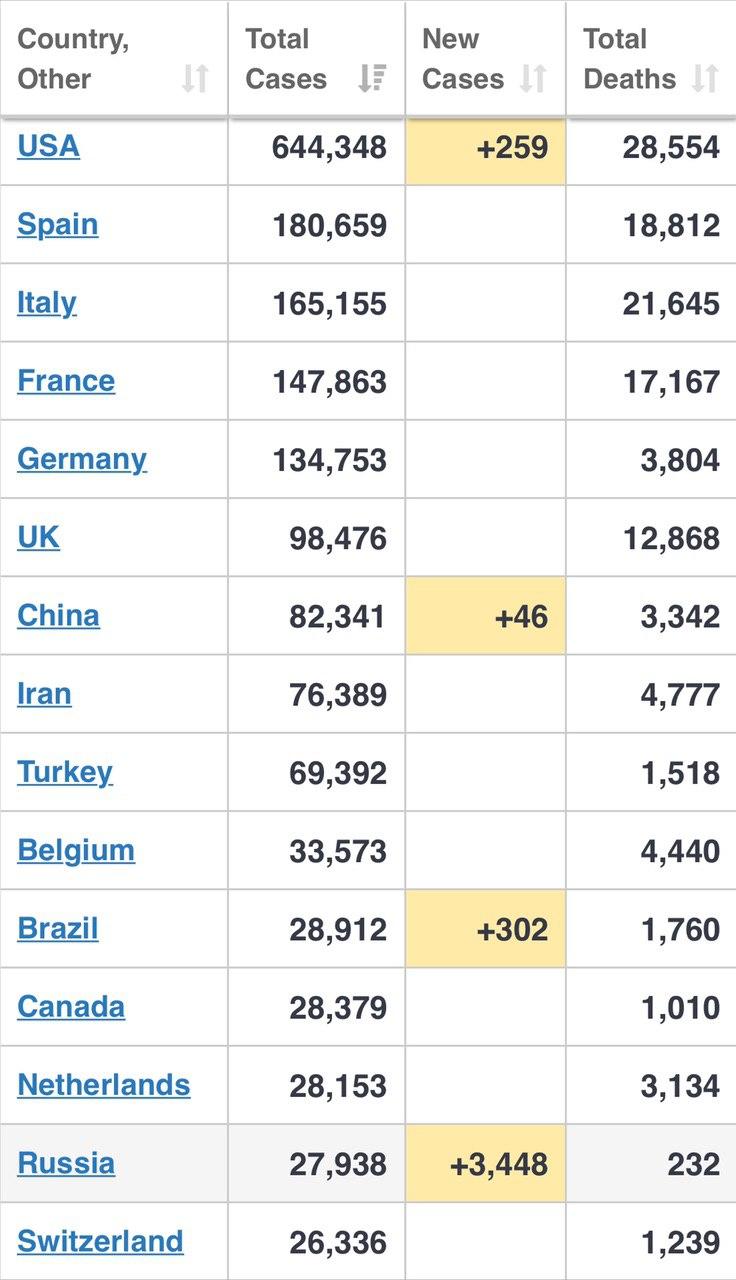Click the Germany link
This screenshot has height=1280, width=736.
[82, 459]
